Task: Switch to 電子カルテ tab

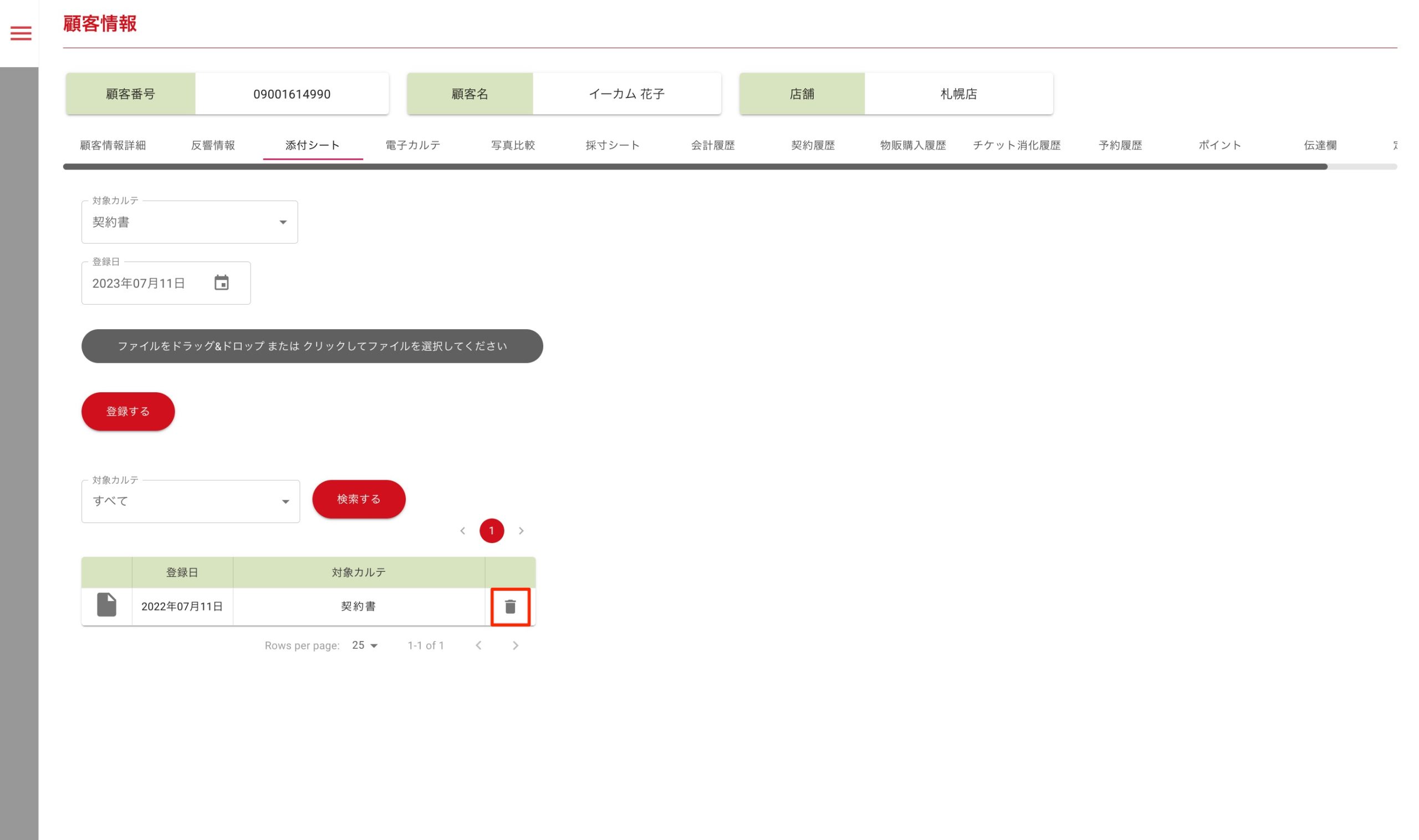Action: coord(413,146)
